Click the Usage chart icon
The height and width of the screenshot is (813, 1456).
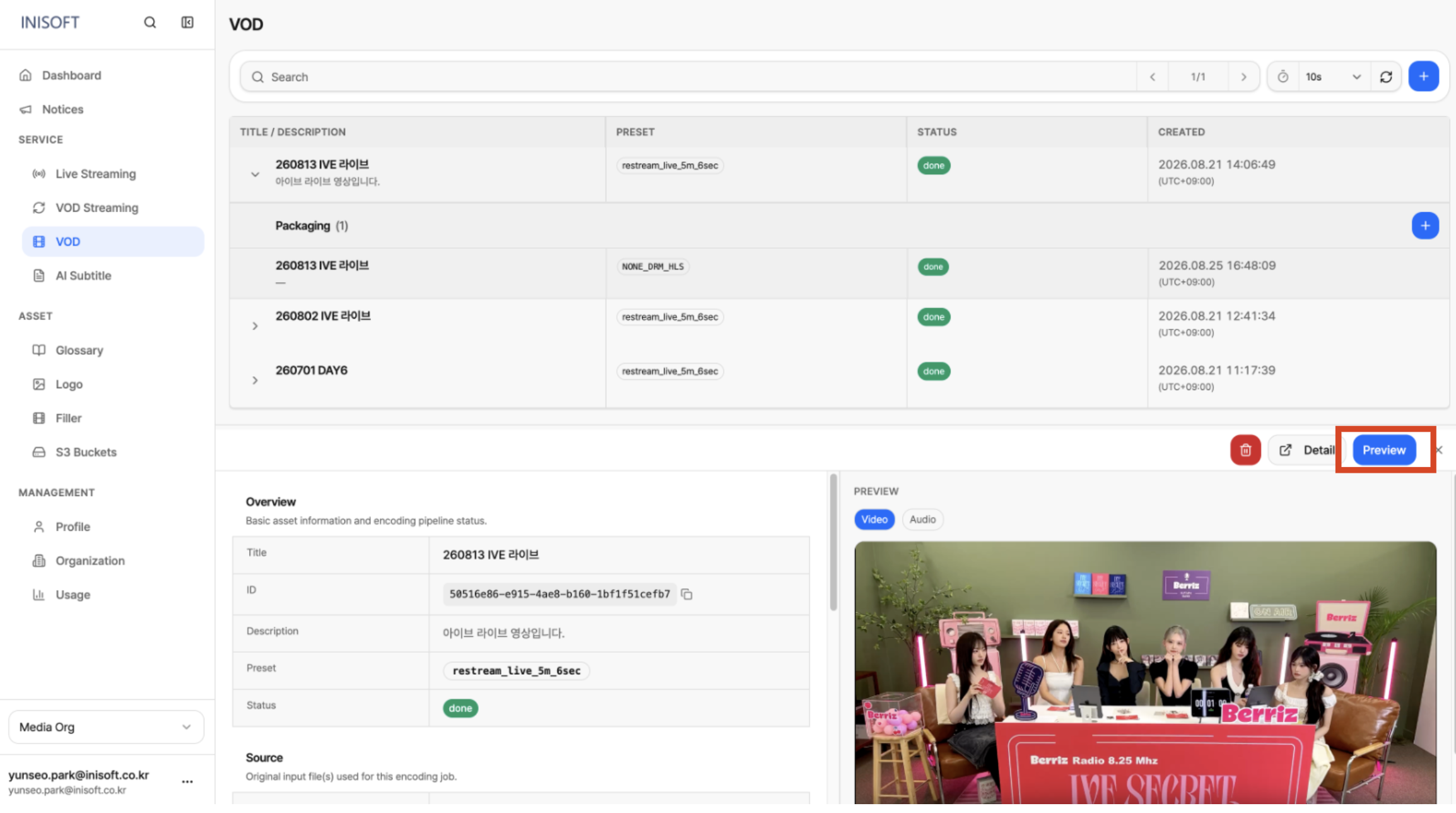(x=39, y=595)
